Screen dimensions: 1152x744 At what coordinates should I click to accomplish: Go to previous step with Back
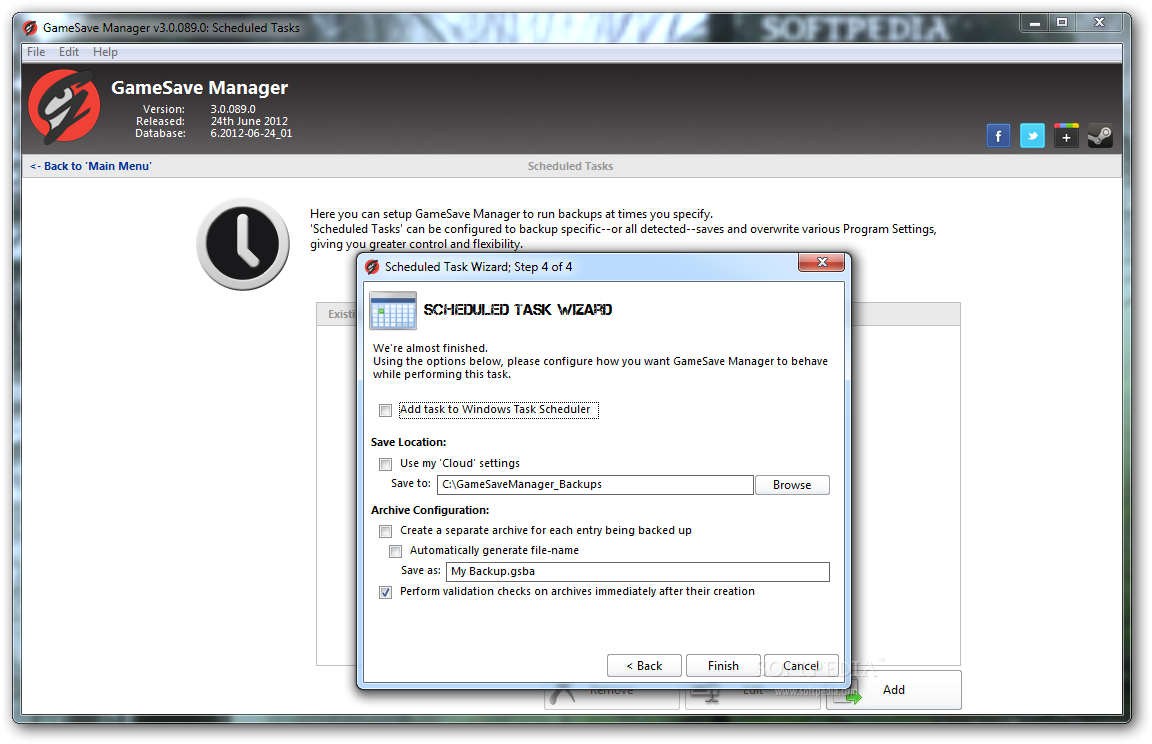(x=644, y=665)
